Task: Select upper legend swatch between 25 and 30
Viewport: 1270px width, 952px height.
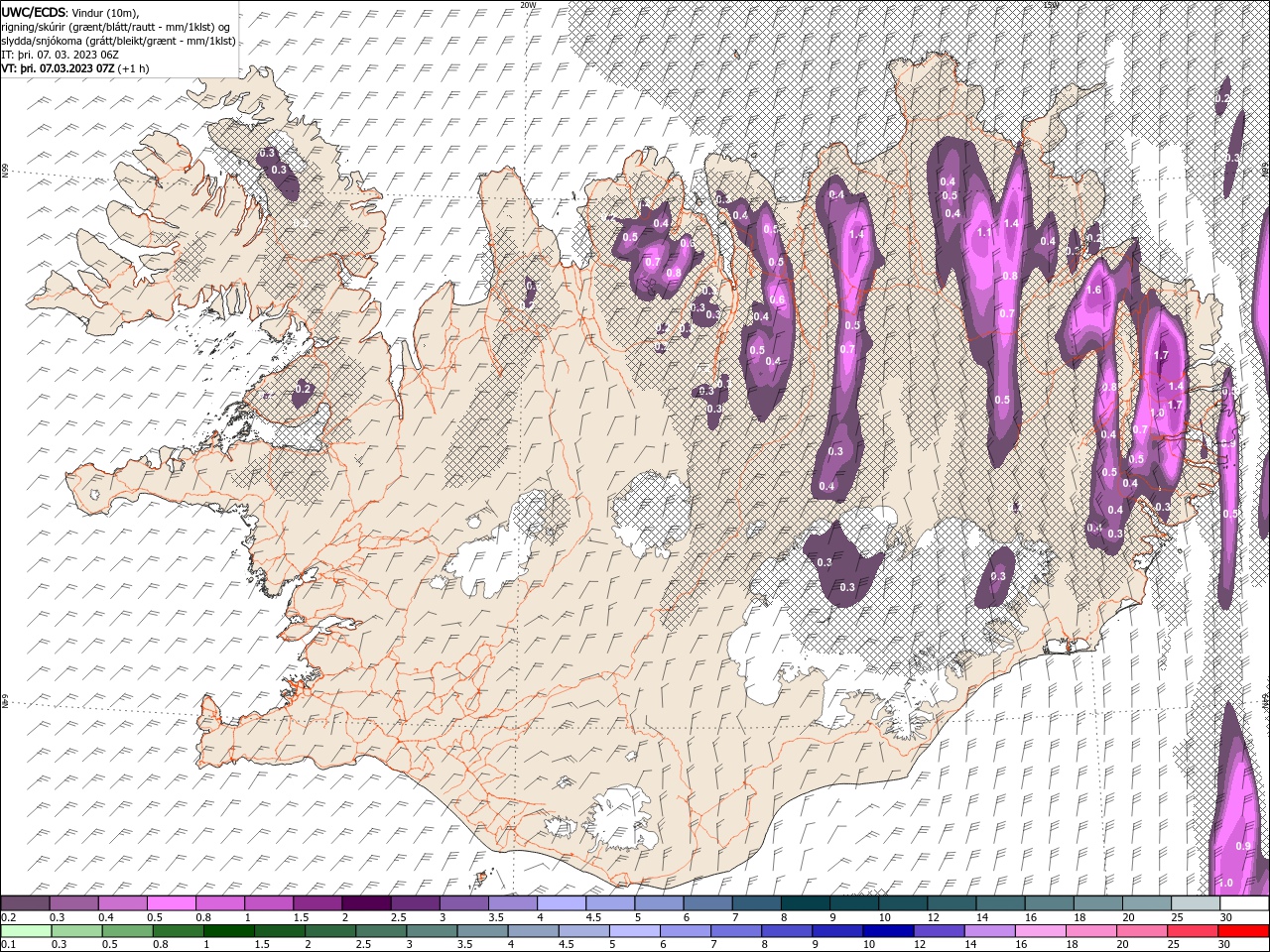Action: (x=1195, y=902)
